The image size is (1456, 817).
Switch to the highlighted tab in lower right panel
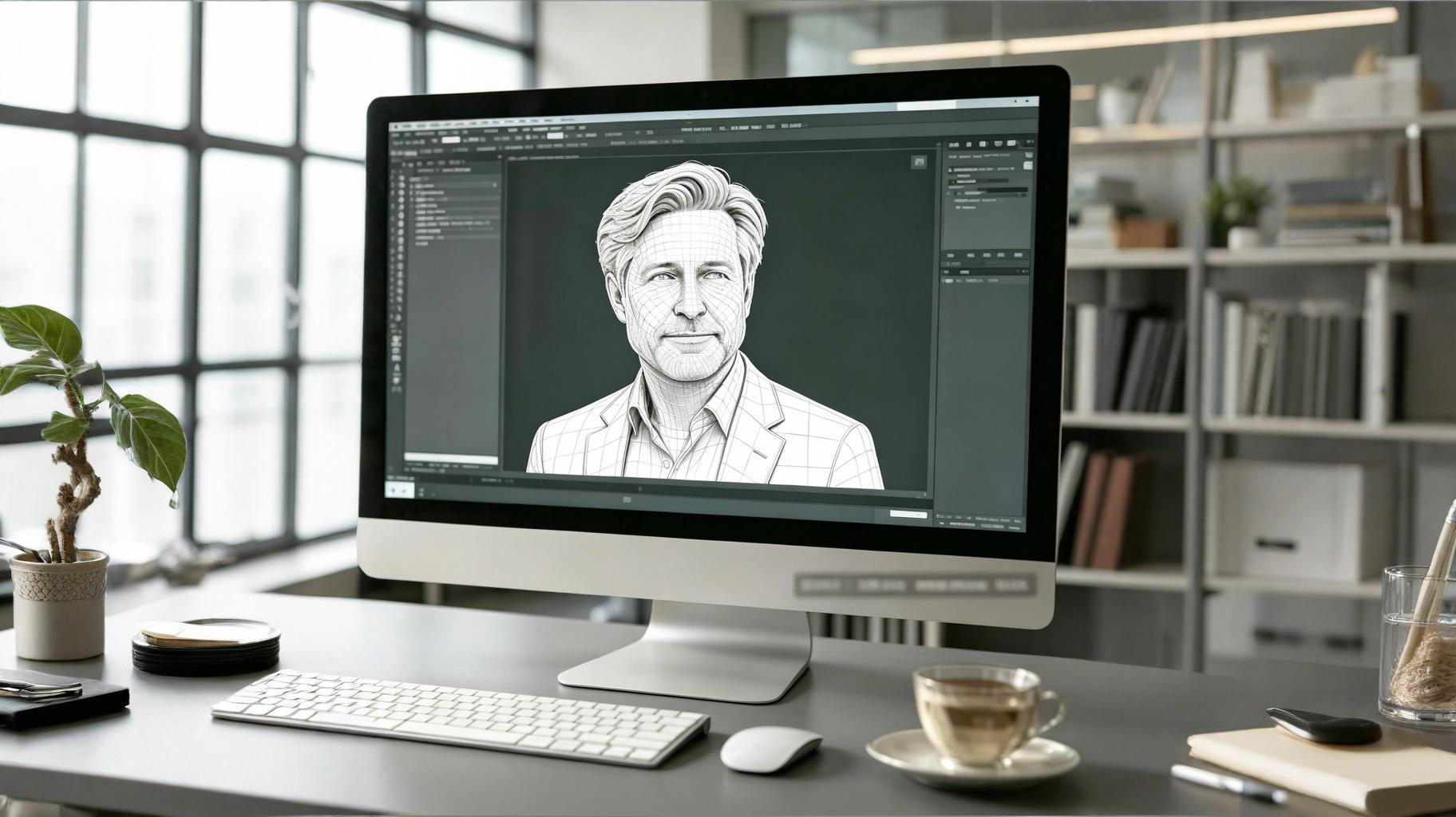click(x=965, y=272)
